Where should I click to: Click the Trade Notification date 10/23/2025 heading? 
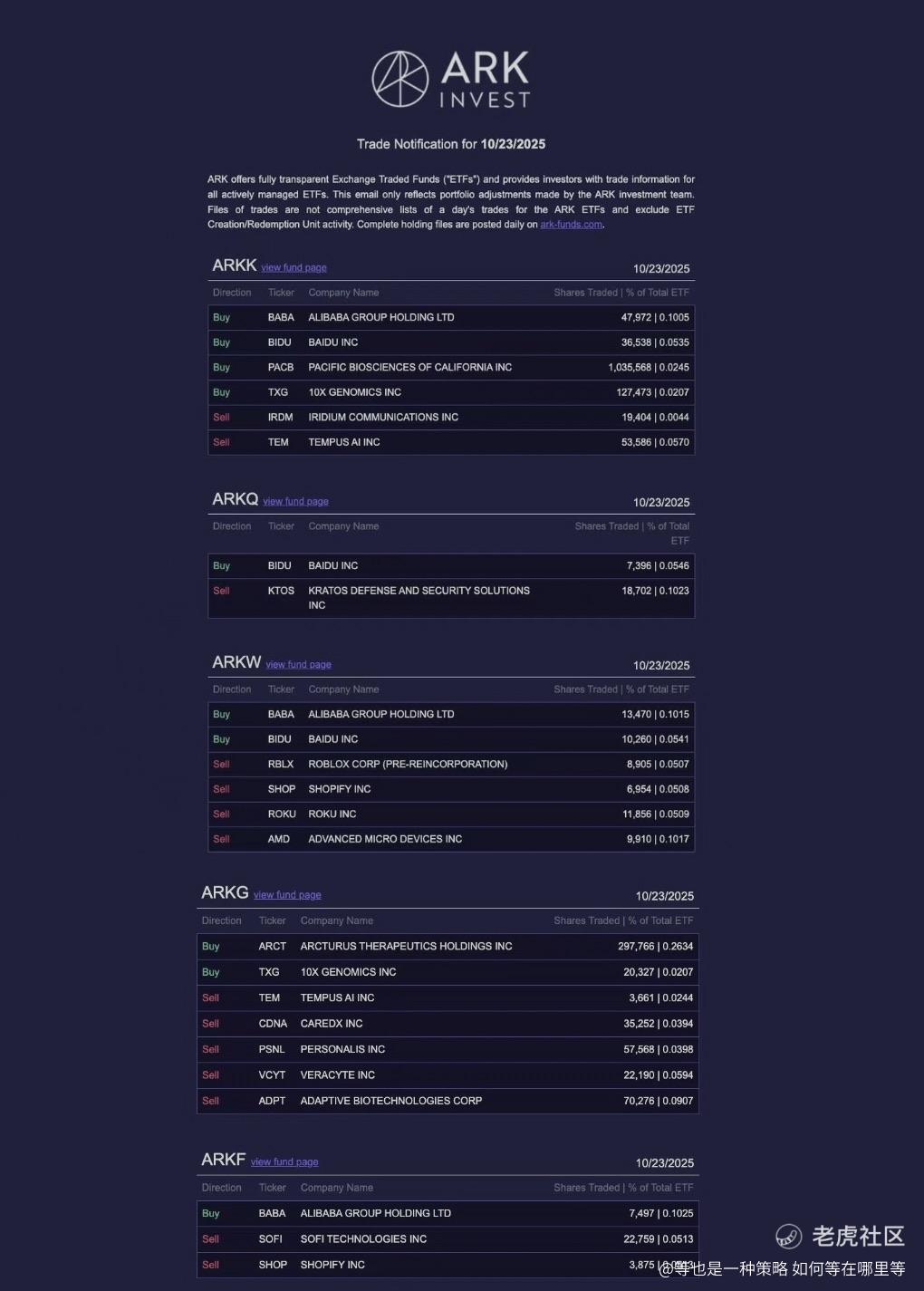[451, 144]
